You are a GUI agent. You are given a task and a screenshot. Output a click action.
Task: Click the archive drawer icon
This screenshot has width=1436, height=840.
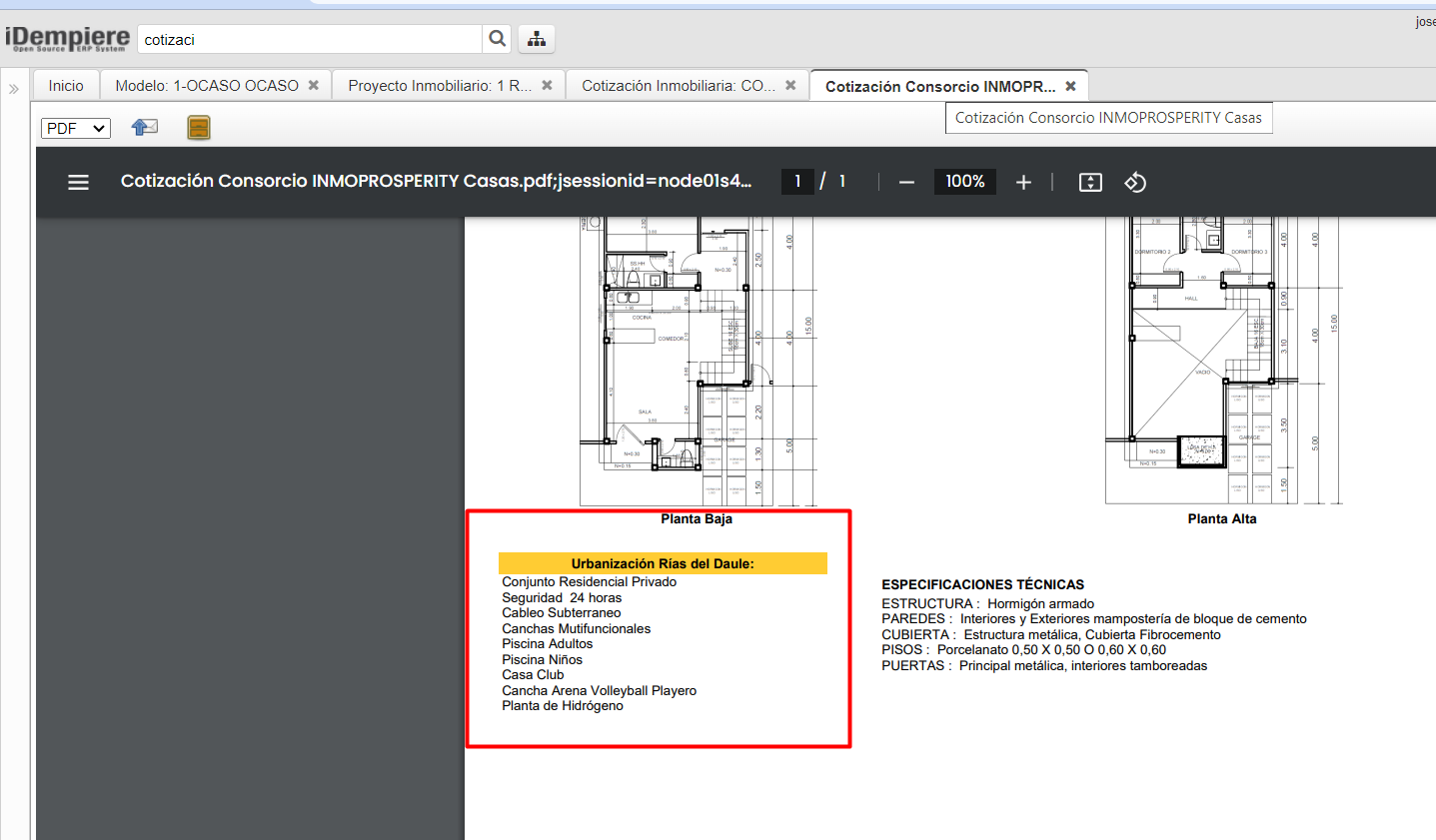click(x=199, y=127)
